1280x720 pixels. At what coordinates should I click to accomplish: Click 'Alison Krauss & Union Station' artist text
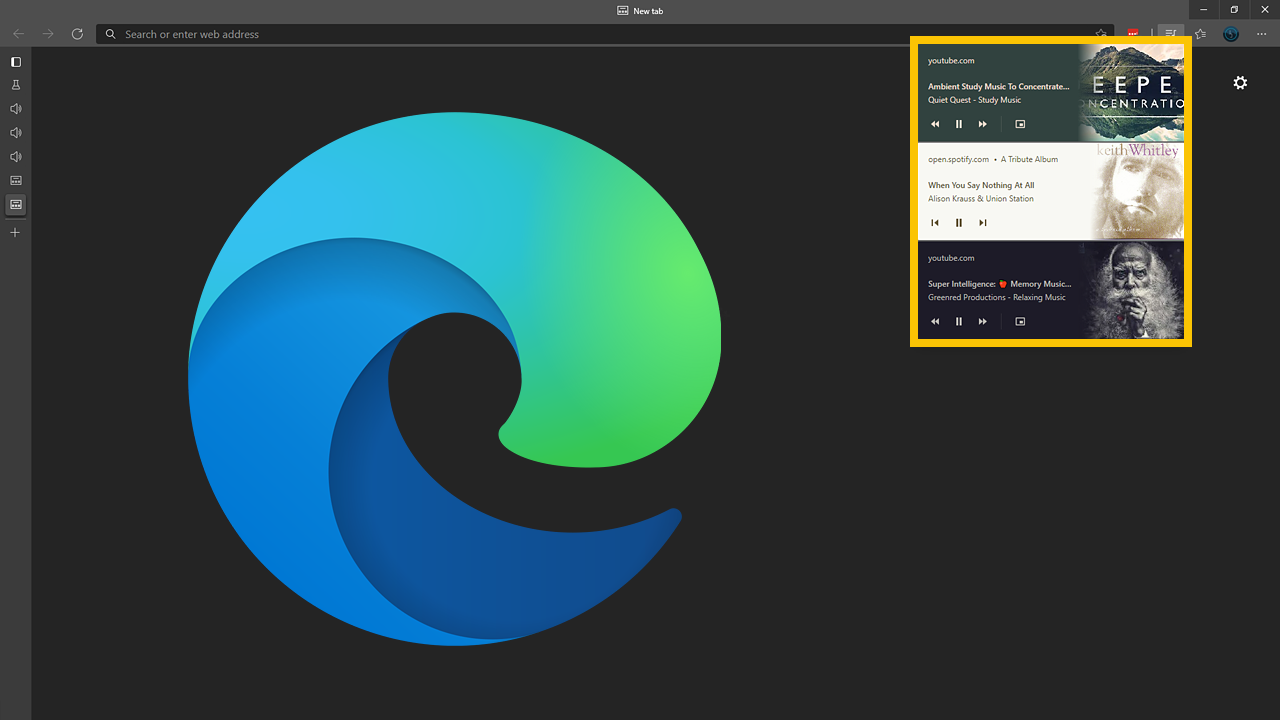tap(981, 199)
